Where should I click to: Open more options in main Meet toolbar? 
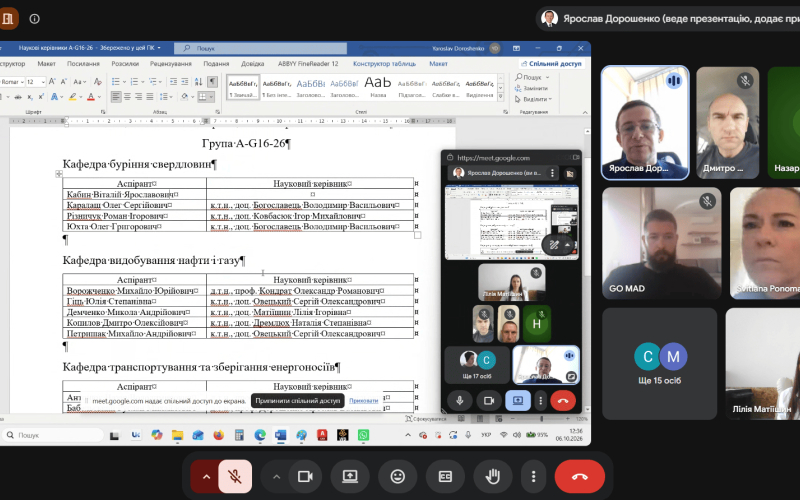pyautogui.click(x=533, y=477)
